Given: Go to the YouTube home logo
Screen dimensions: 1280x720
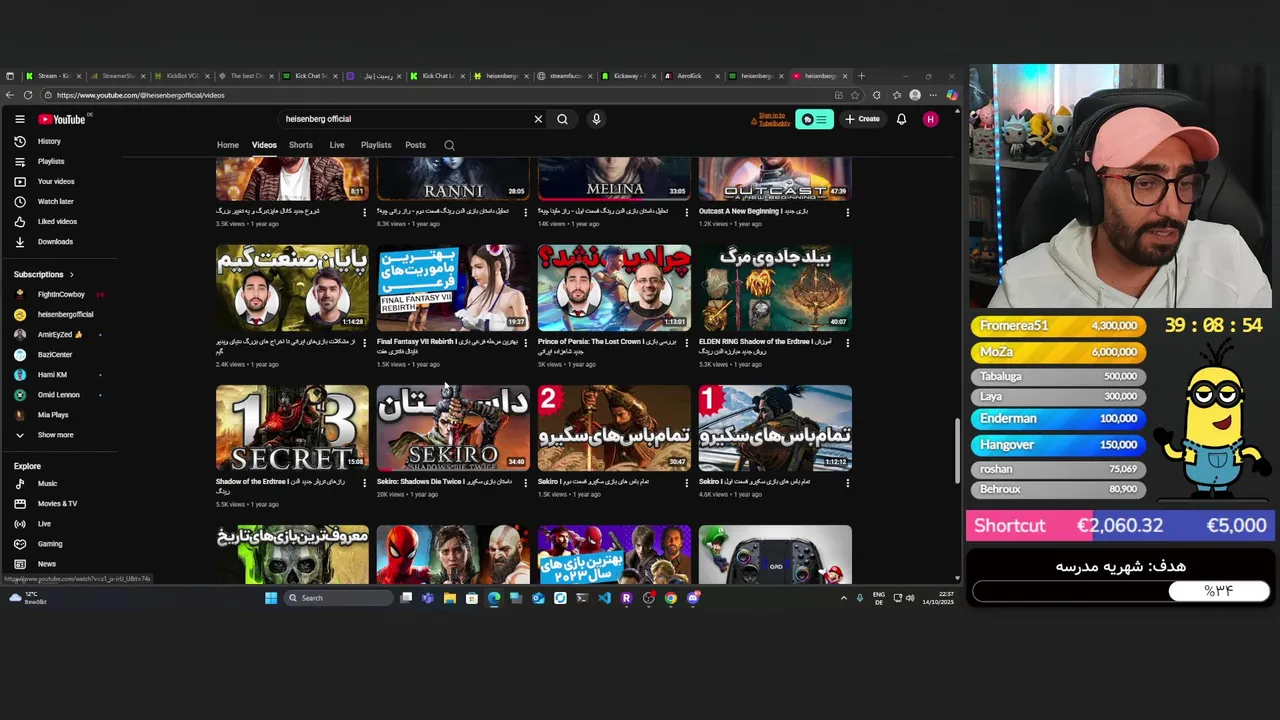Looking at the screenshot, I should (62, 119).
